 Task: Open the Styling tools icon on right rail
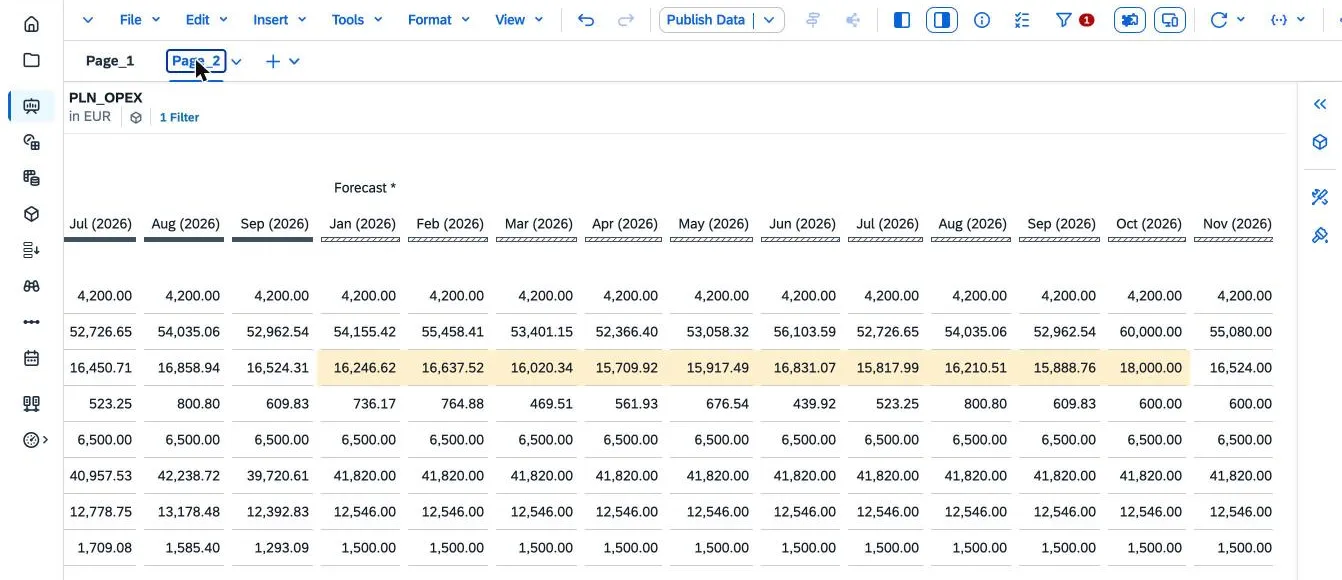1320,197
